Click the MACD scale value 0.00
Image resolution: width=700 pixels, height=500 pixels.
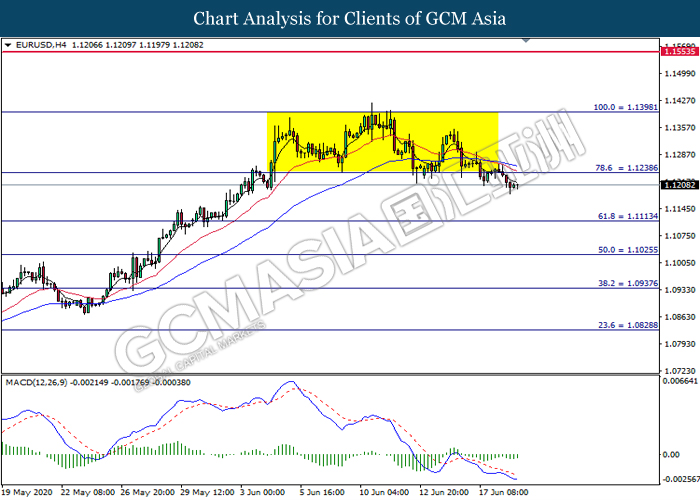[x=671, y=454]
